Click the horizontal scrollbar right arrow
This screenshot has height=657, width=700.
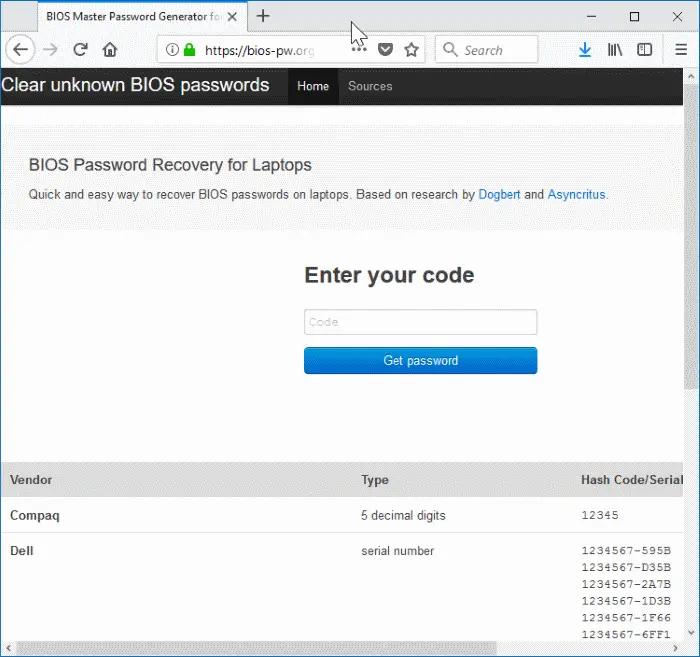point(675,648)
